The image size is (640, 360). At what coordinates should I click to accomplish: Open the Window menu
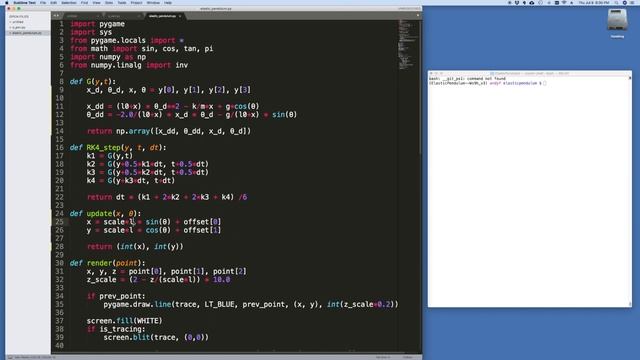coord(153,2)
